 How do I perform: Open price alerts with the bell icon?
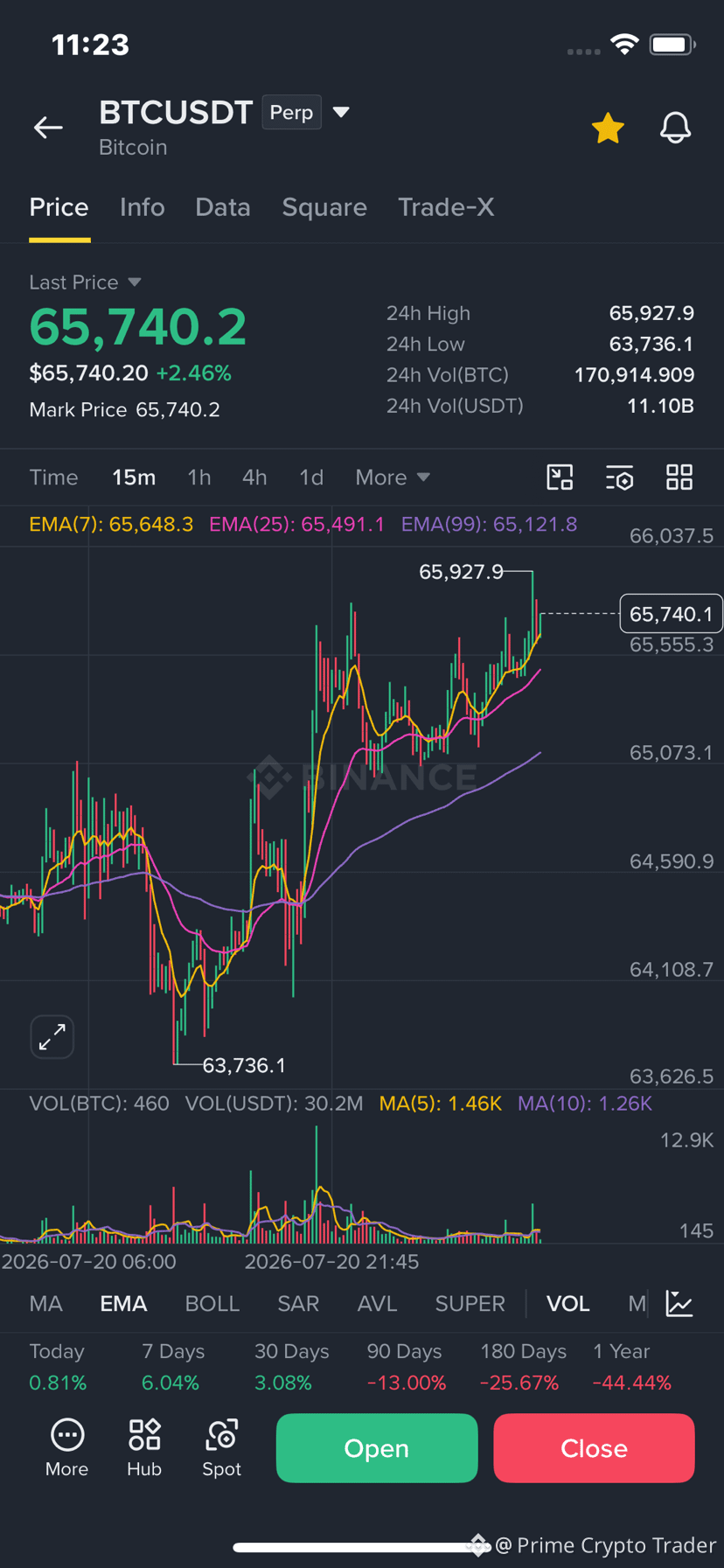tap(675, 128)
